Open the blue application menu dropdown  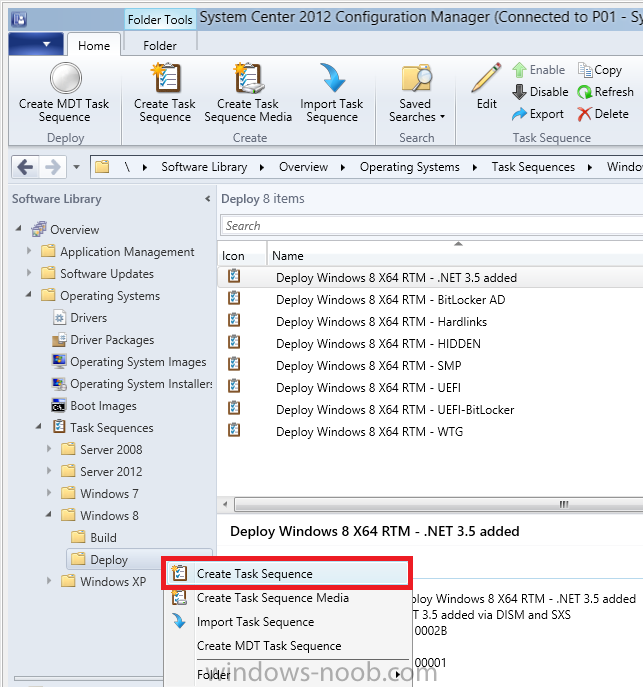tap(36, 44)
